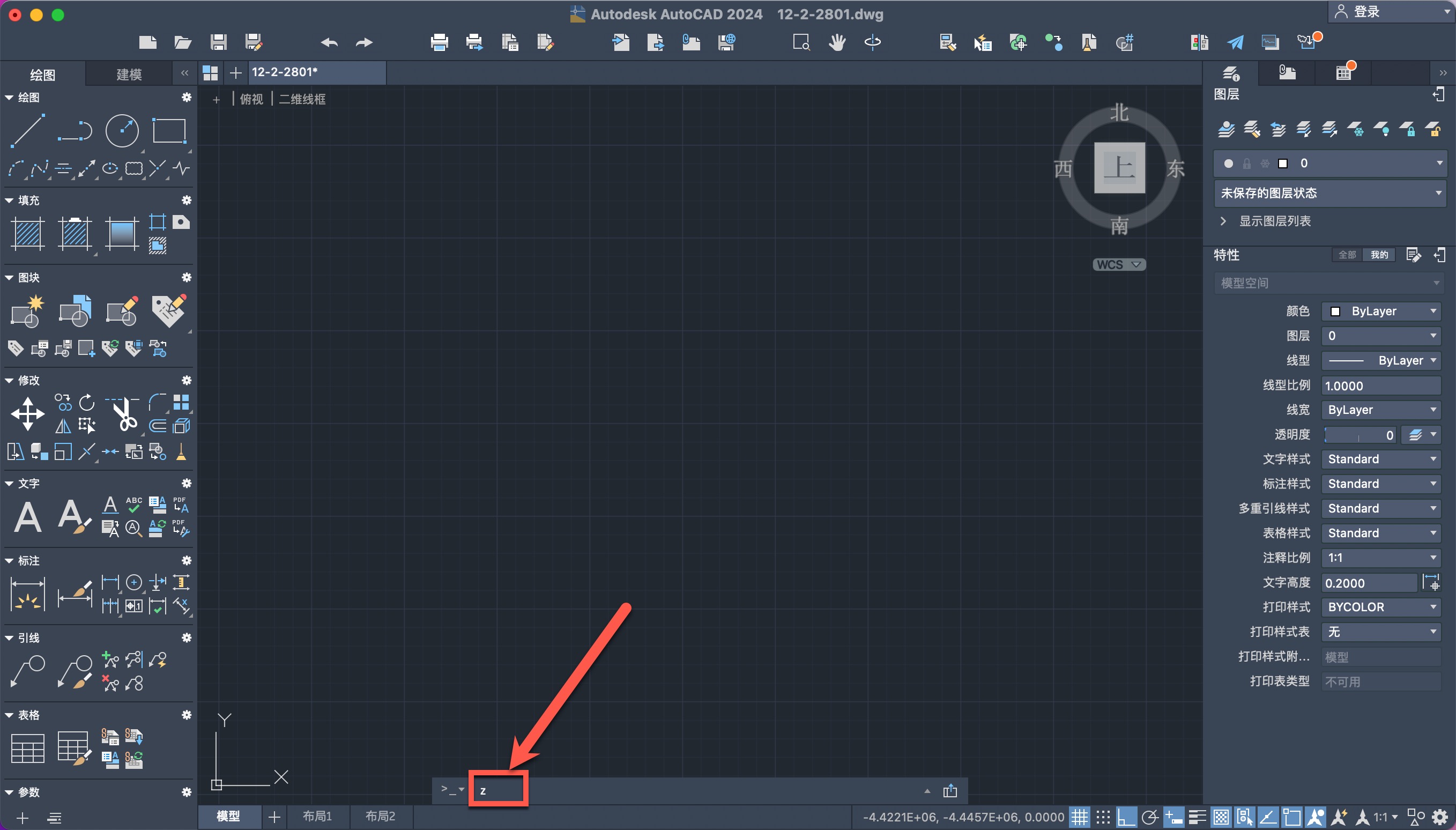
Task: Select the Multiline Text tool
Action: (x=27, y=516)
